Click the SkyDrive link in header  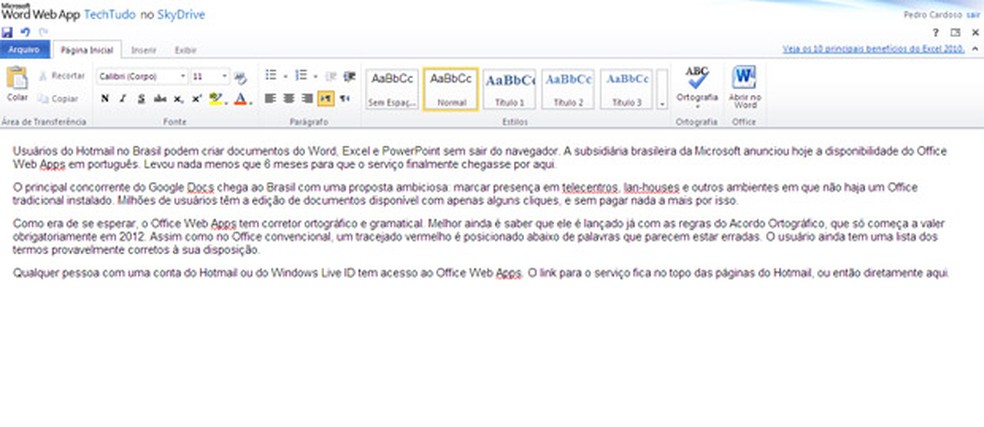click(181, 14)
